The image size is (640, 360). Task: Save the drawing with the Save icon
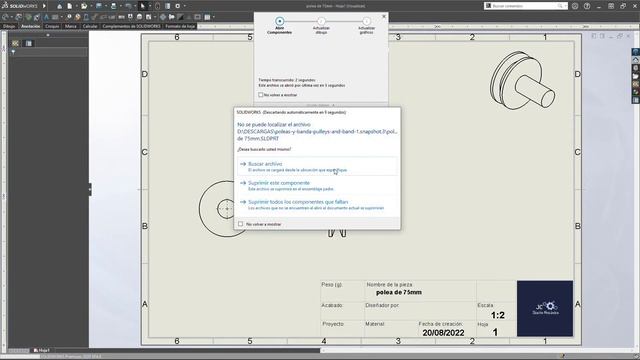pos(99,6)
